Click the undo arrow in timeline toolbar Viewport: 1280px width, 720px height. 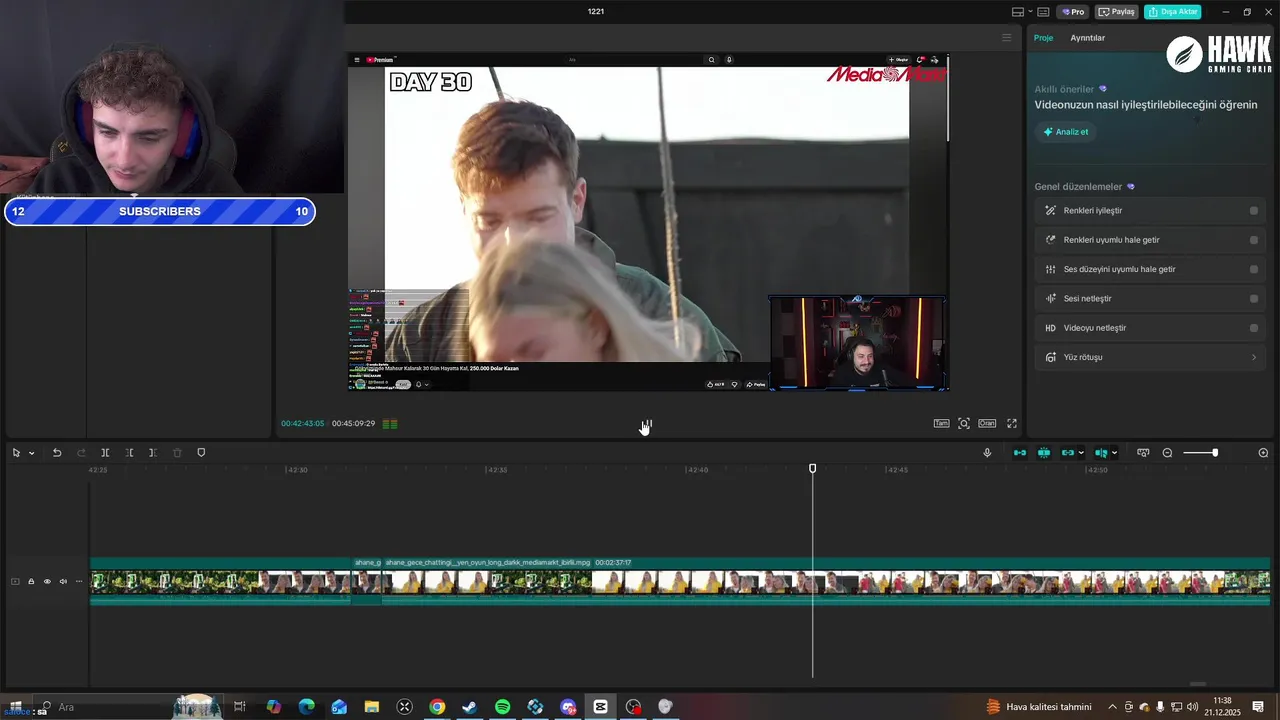[x=57, y=453]
